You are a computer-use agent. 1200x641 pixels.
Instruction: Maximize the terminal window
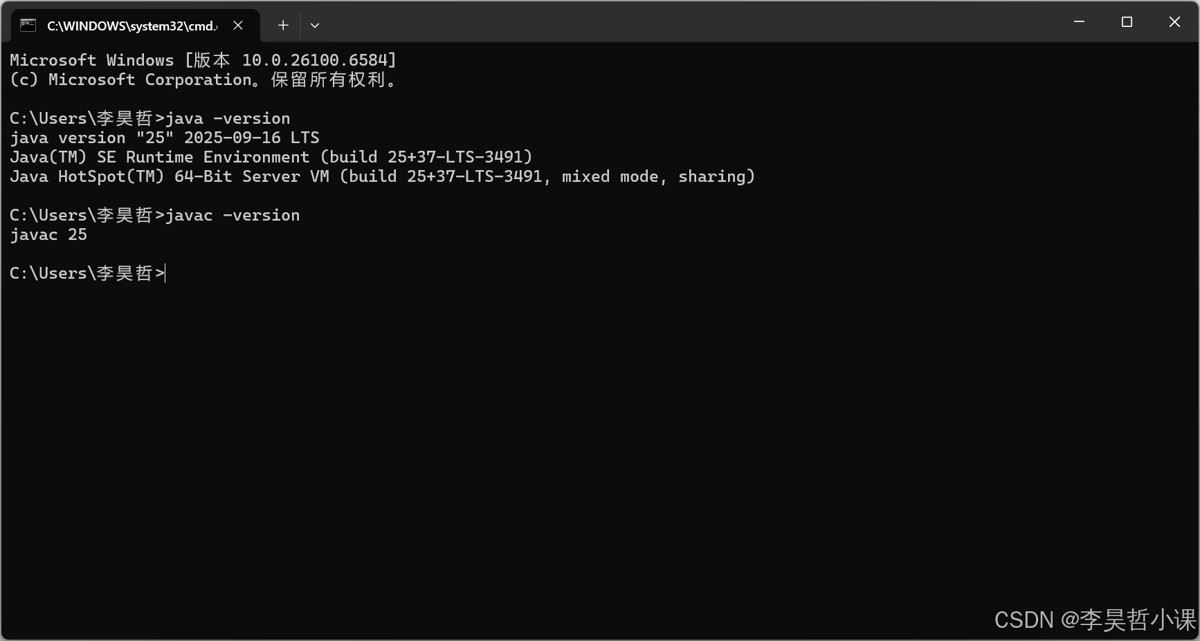coord(1127,22)
